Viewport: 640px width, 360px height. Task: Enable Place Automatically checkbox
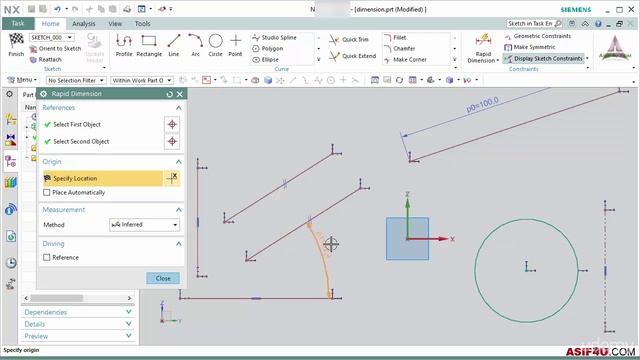pyautogui.click(x=47, y=192)
